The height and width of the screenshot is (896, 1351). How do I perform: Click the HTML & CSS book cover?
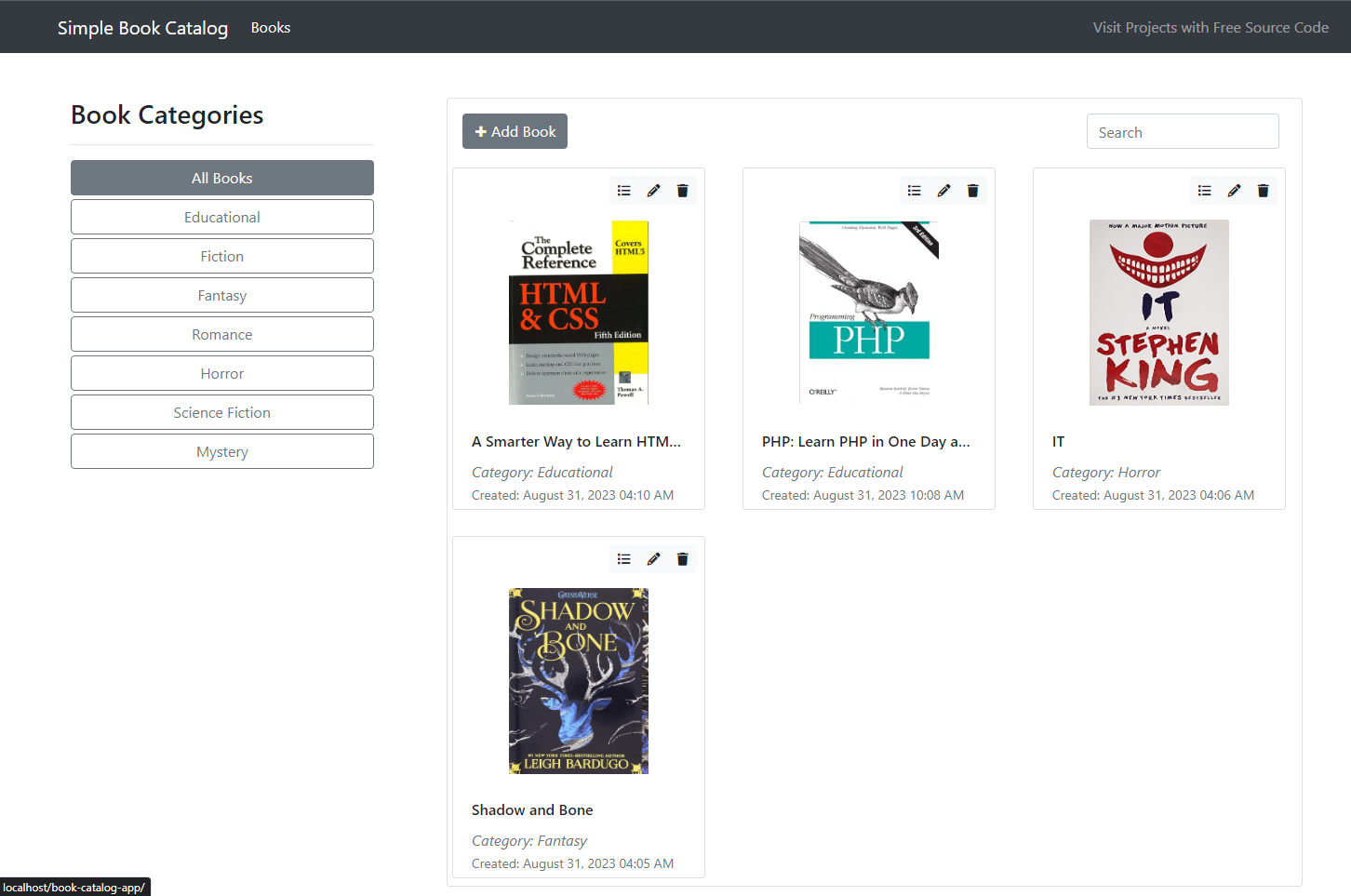pos(579,313)
